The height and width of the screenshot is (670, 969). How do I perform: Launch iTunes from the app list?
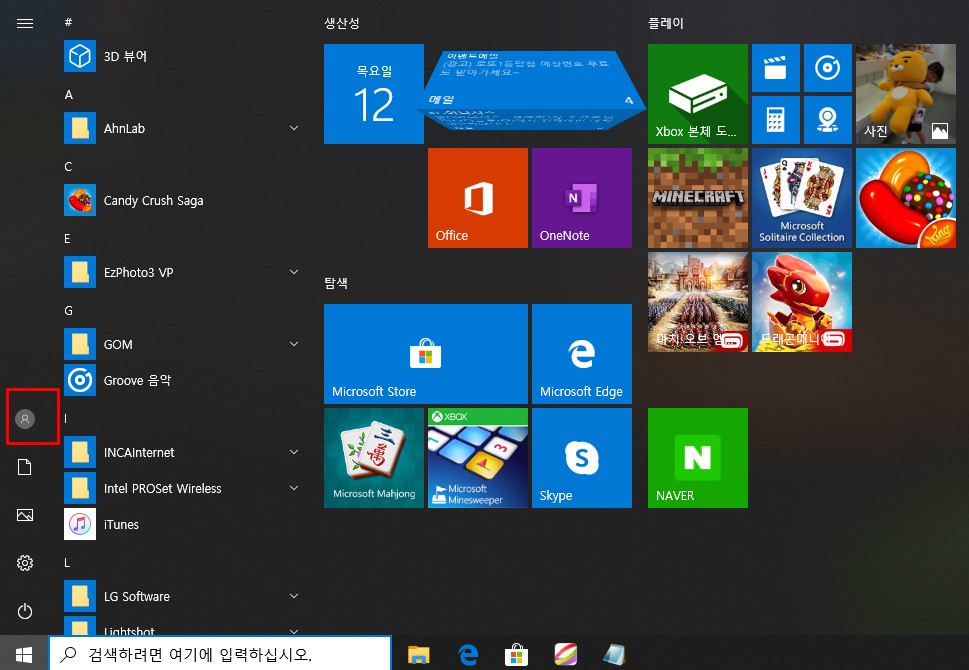182,524
